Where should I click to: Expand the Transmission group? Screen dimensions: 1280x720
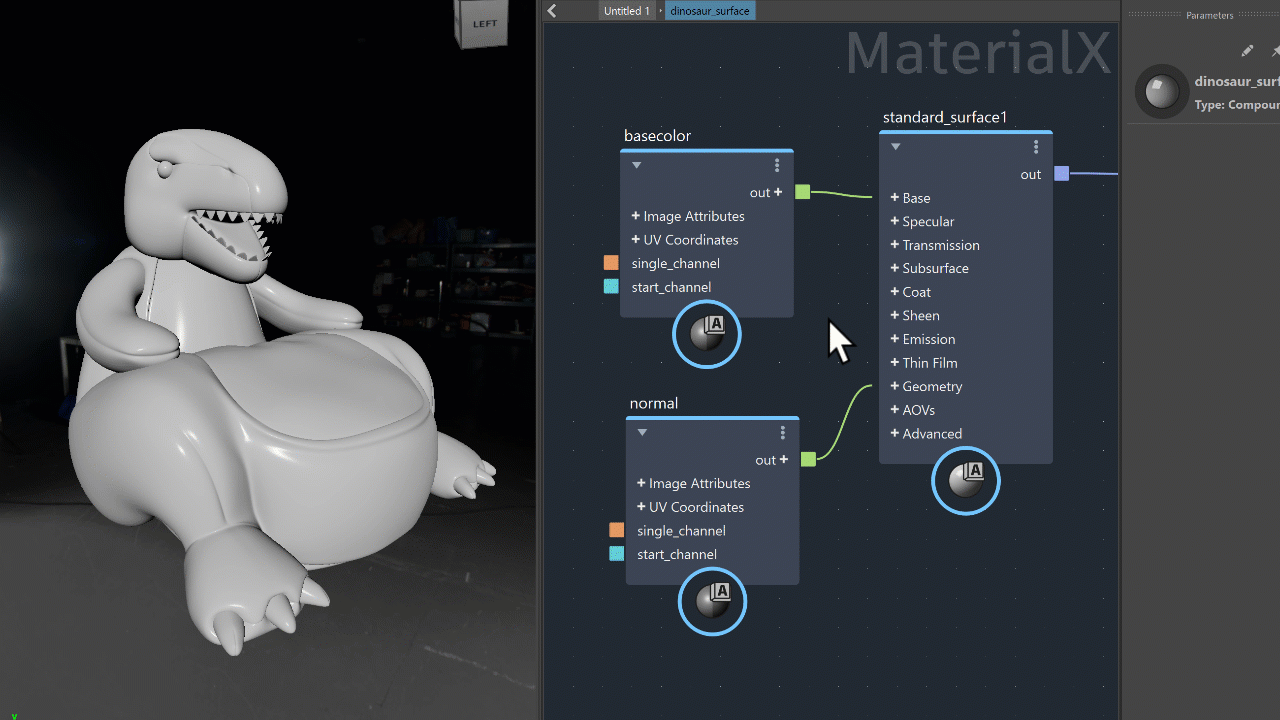click(x=895, y=245)
